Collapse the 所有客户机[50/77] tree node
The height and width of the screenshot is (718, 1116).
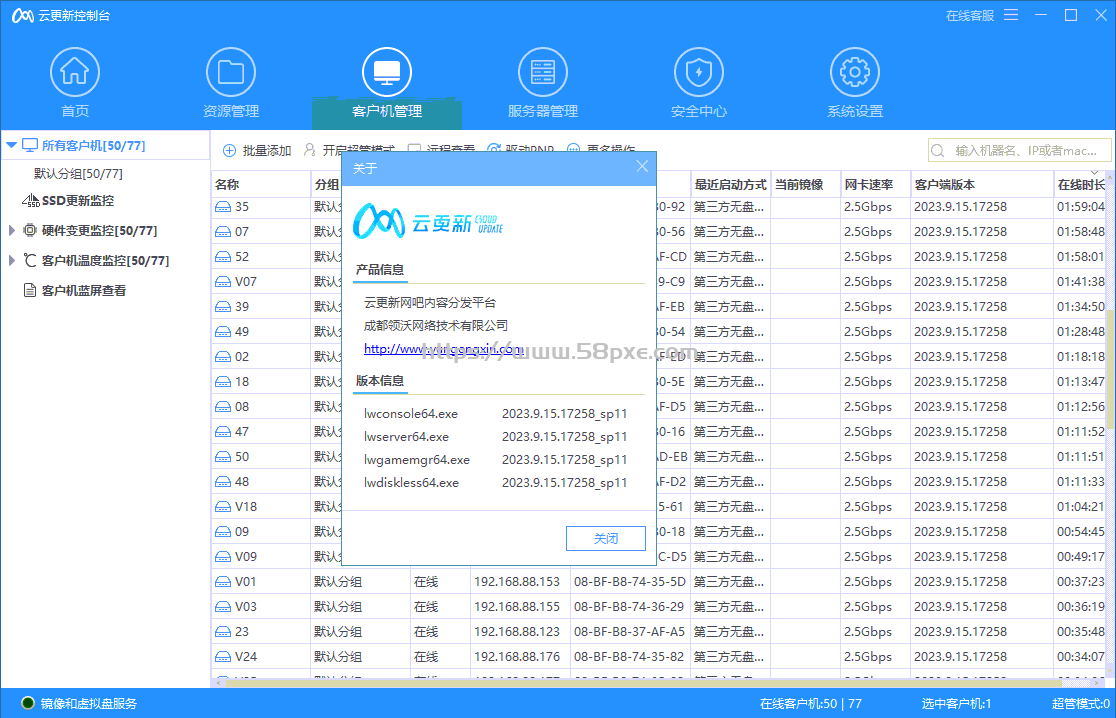tap(11, 145)
